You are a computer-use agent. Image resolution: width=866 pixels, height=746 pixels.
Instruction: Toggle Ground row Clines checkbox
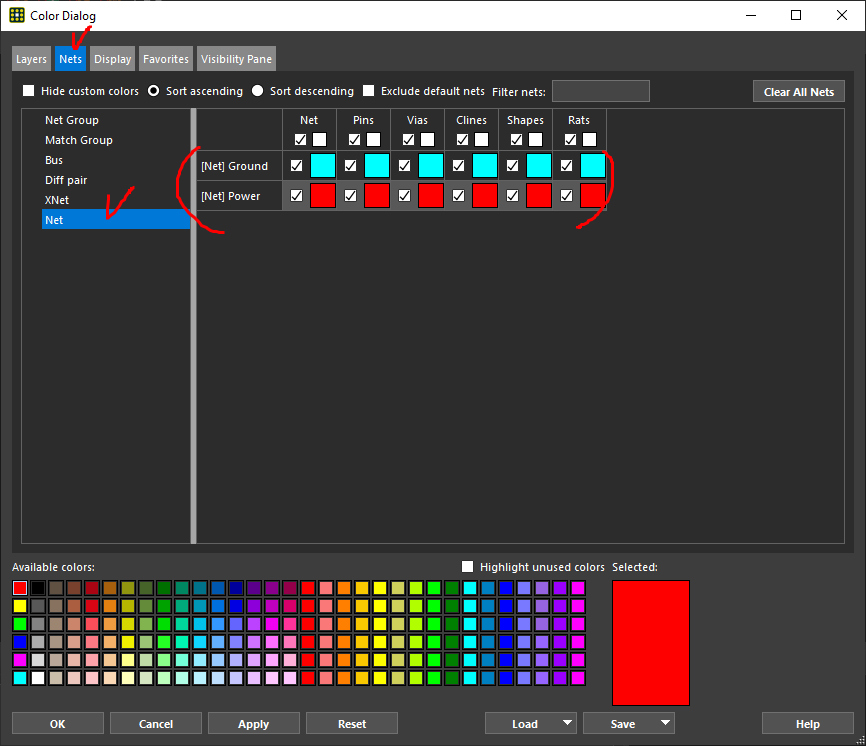pos(458,166)
